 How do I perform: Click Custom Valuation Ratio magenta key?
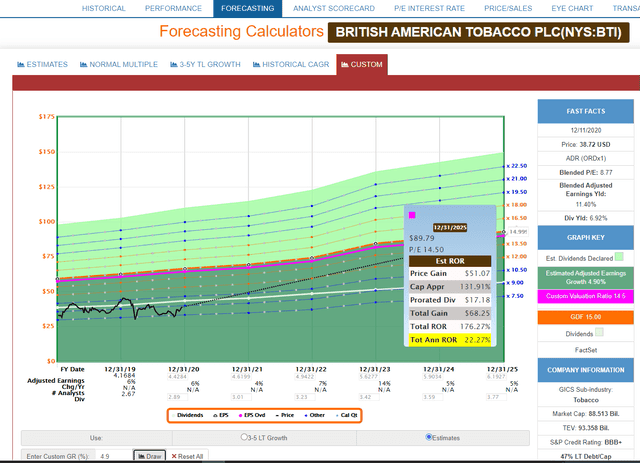(x=585, y=296)
